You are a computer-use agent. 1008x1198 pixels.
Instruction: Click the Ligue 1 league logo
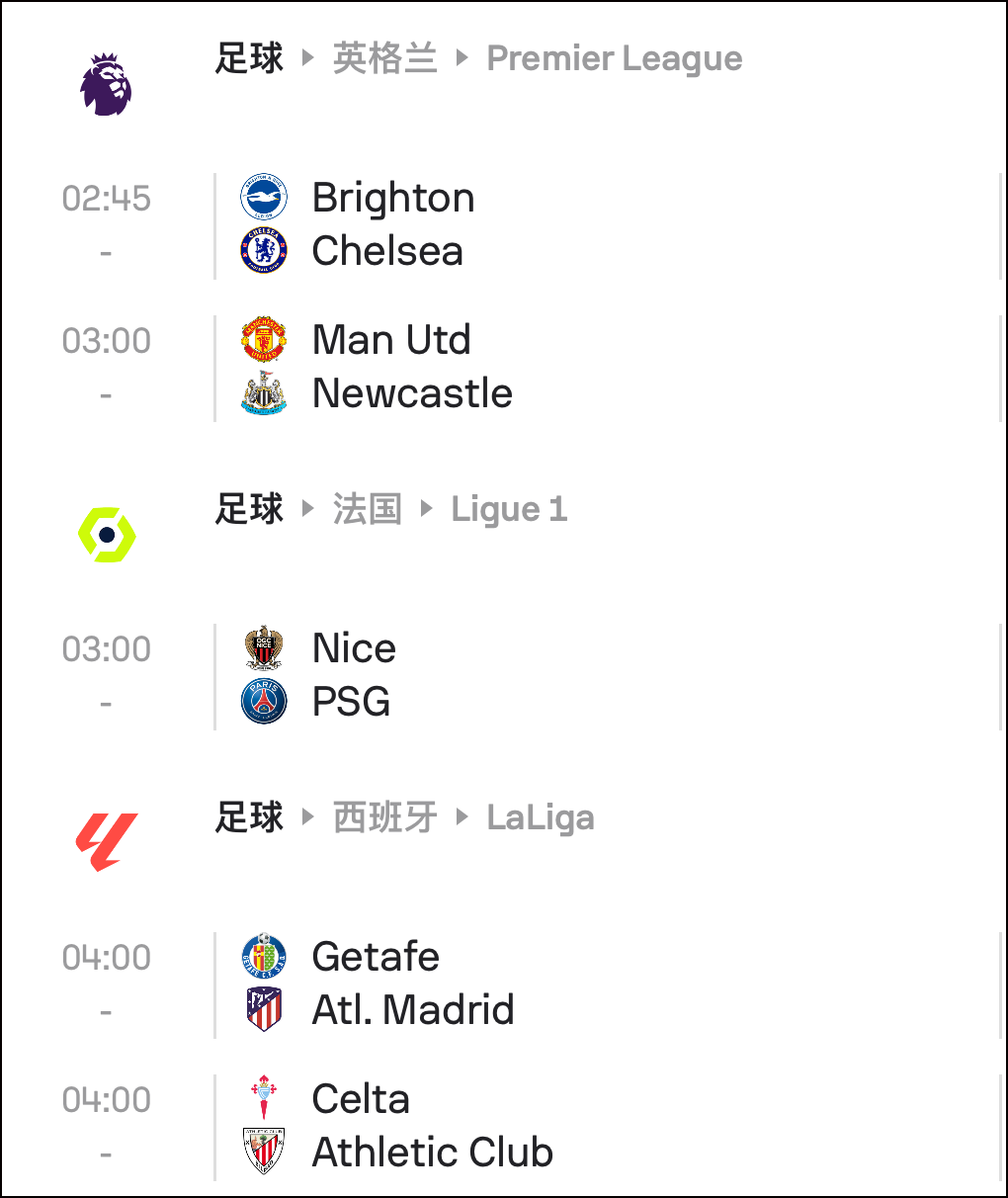coord(107,535)
